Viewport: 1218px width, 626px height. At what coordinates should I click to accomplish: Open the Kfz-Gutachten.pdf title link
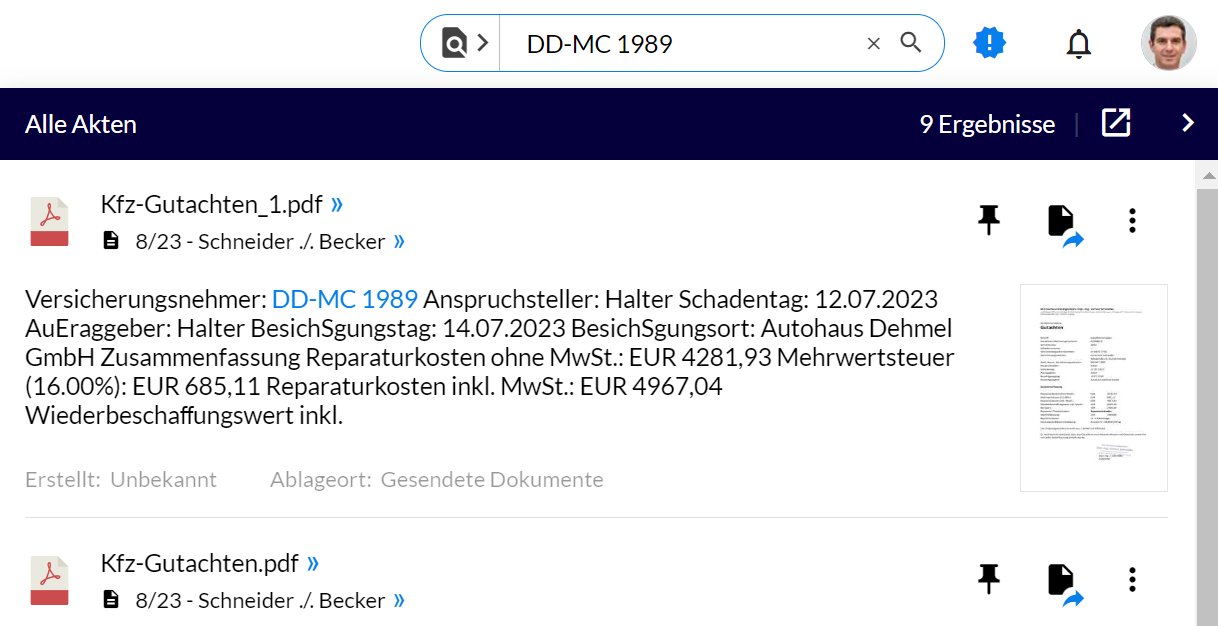[200, 564]
